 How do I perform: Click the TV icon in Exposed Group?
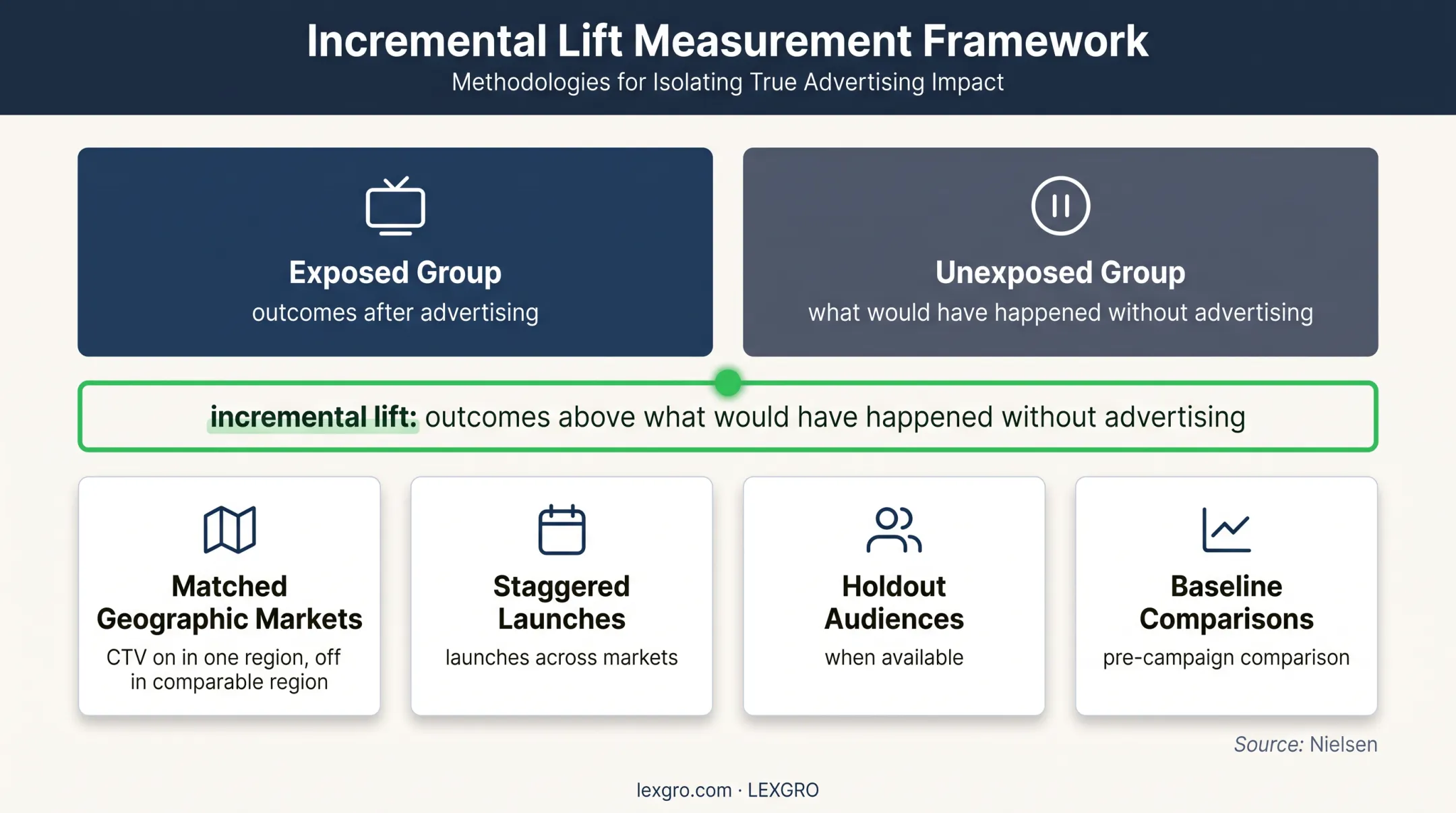[x=395, y=206]
